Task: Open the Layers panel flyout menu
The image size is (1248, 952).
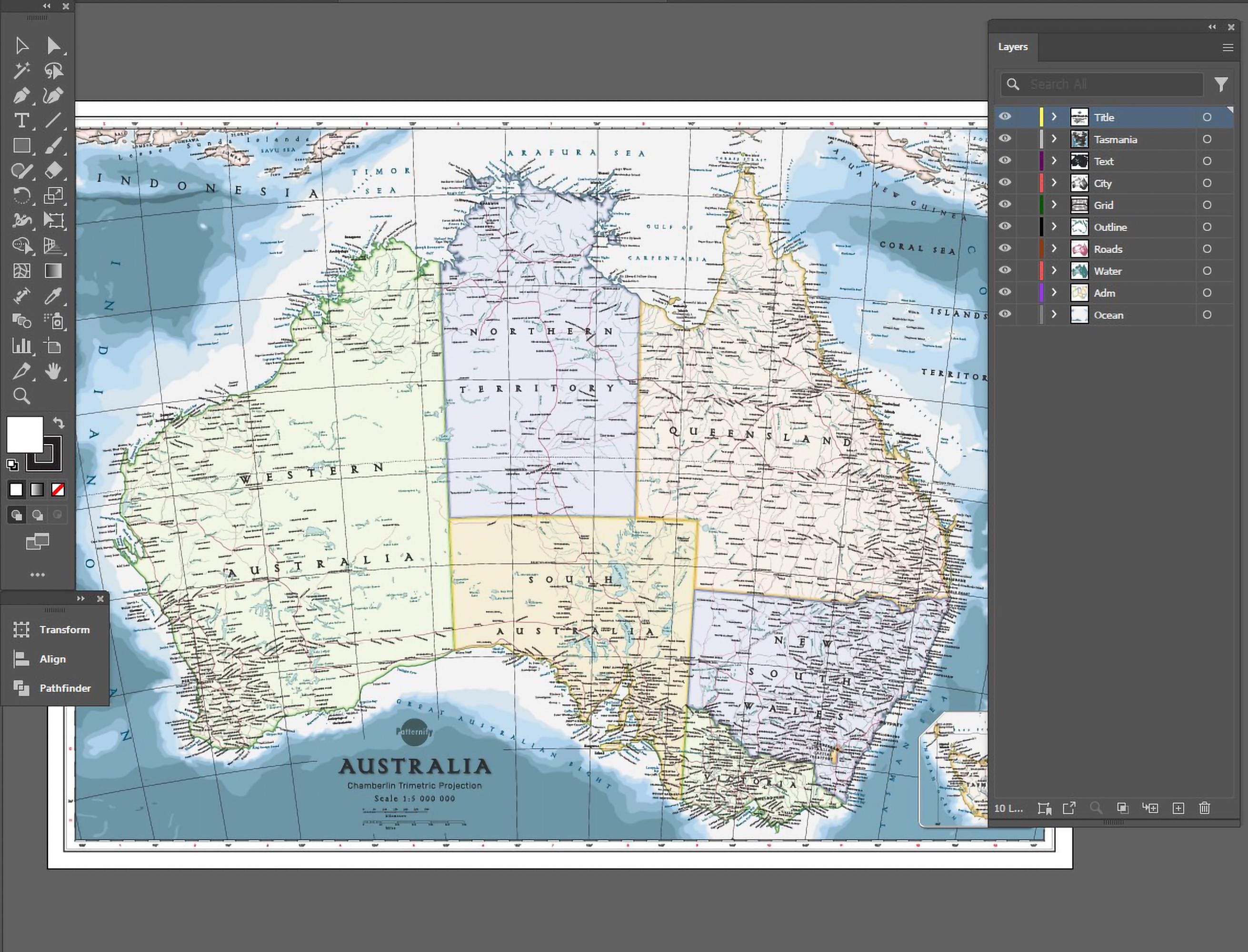Action: (1228, 47)
